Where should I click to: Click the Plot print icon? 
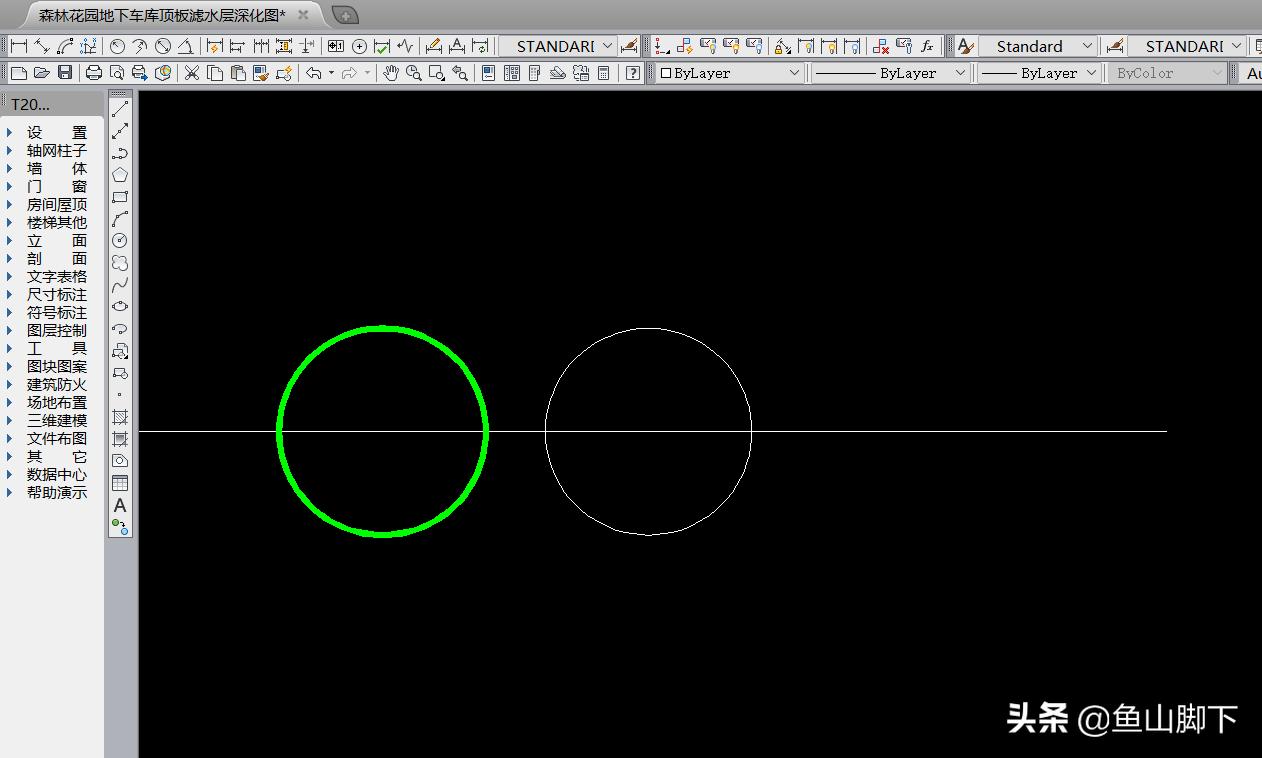94,73
